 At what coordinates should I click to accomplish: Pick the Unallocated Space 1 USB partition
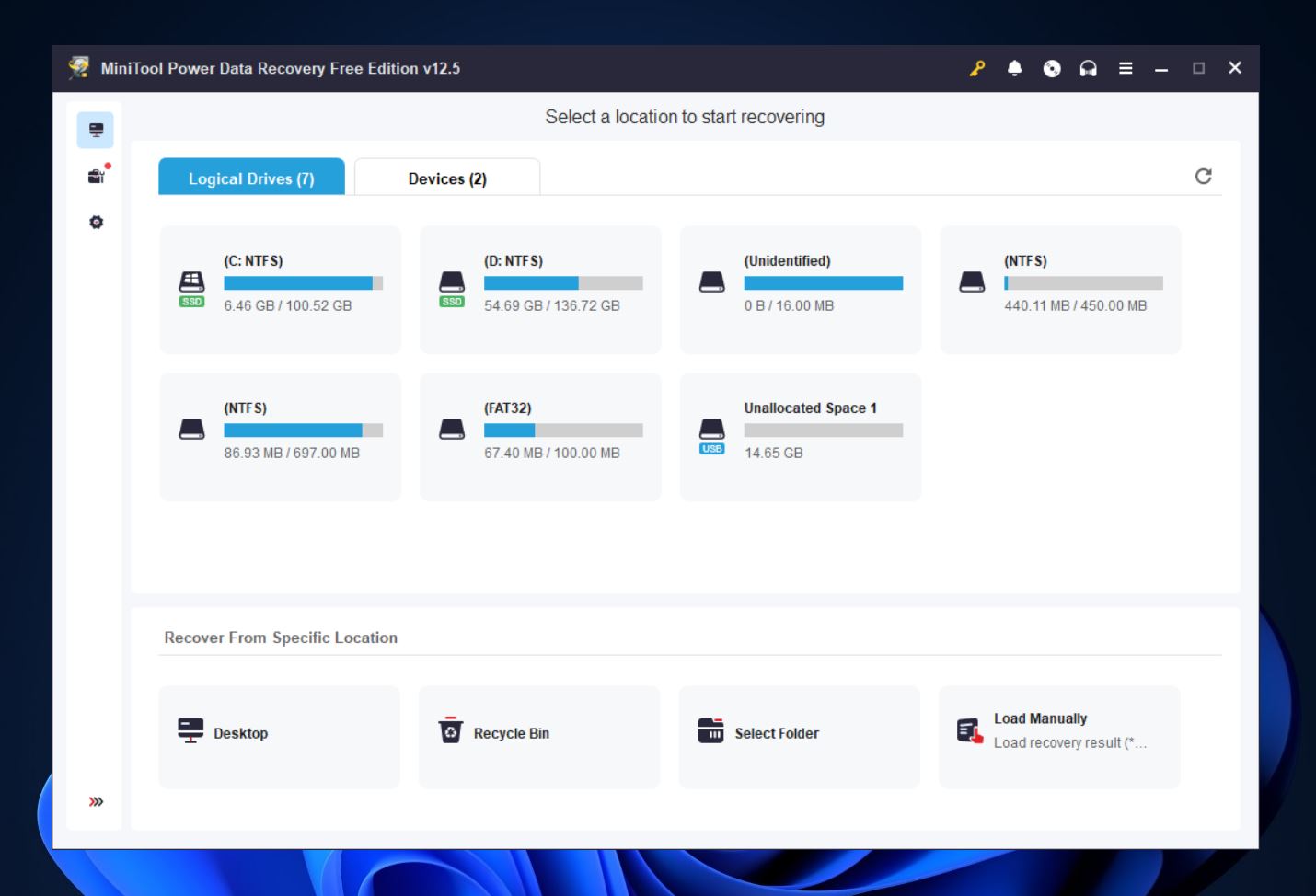(799, 436)
